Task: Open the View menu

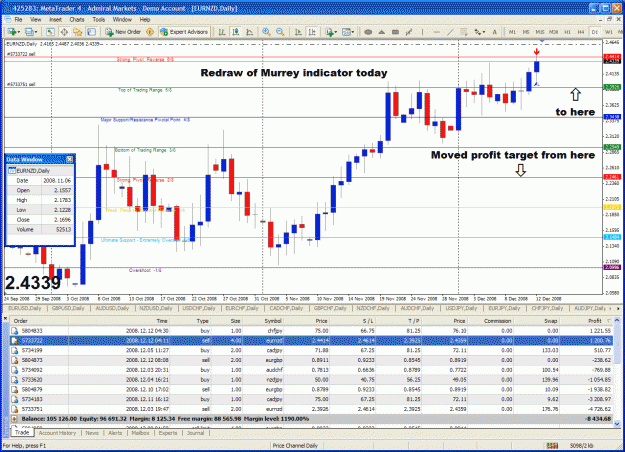Action: (35, 19)
